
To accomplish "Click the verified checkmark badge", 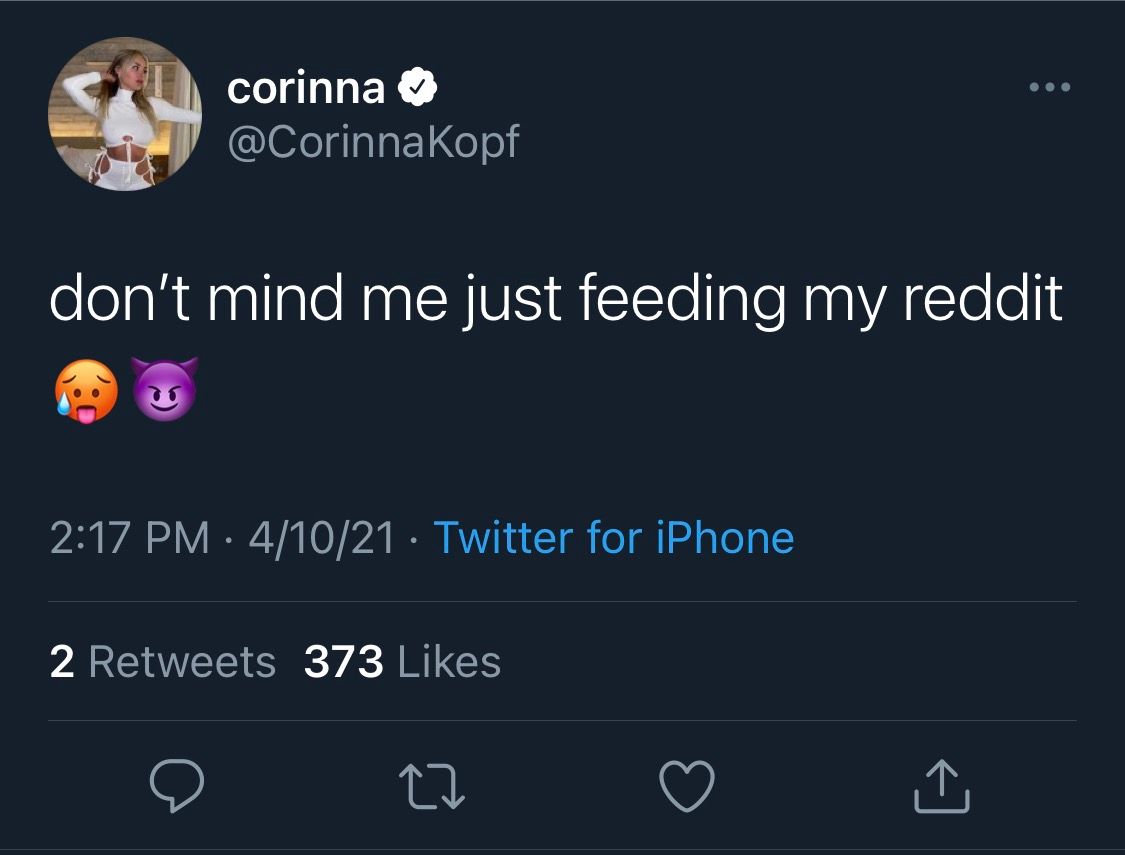I will coord(417,90).
